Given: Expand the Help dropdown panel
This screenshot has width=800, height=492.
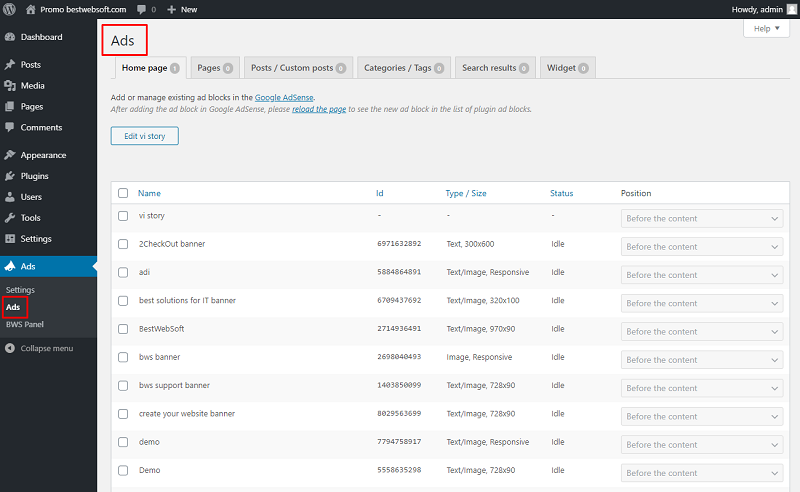Looking at the screenshot, I should point(766,29).
